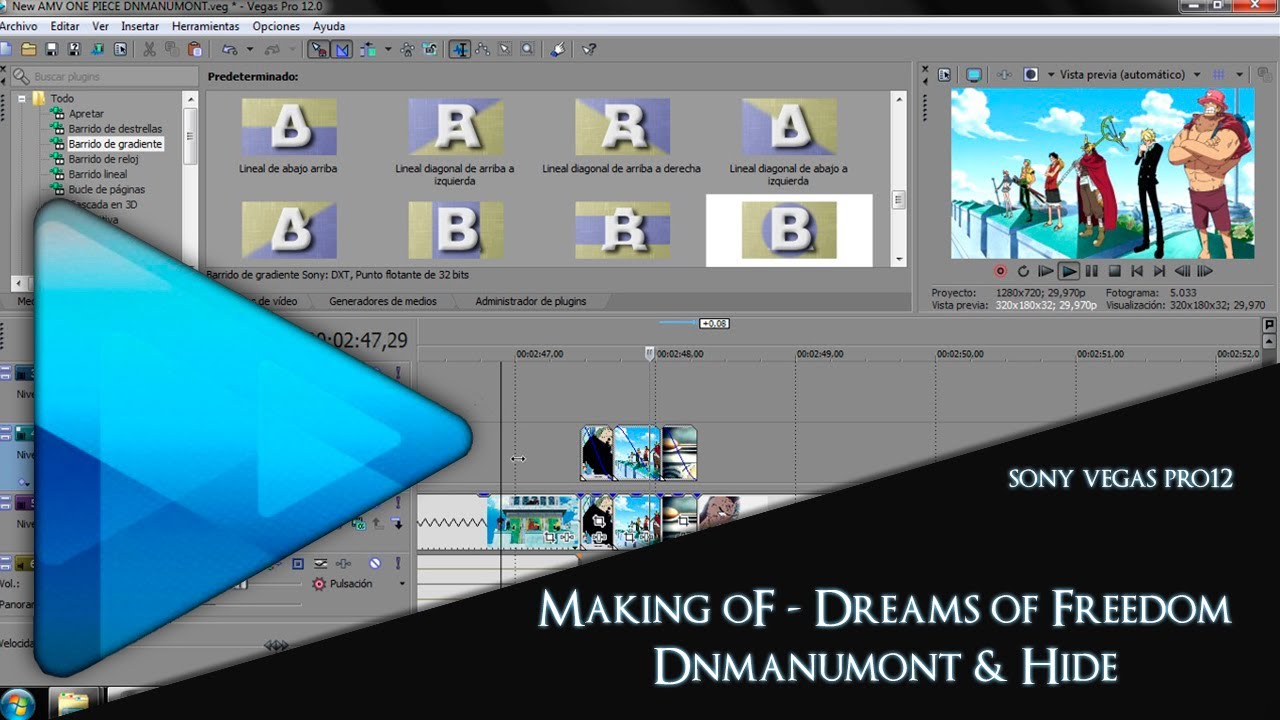Switch to Generadores de medios tab
The width and height of the screenshot is (1280, 720).
coord(382,301)
